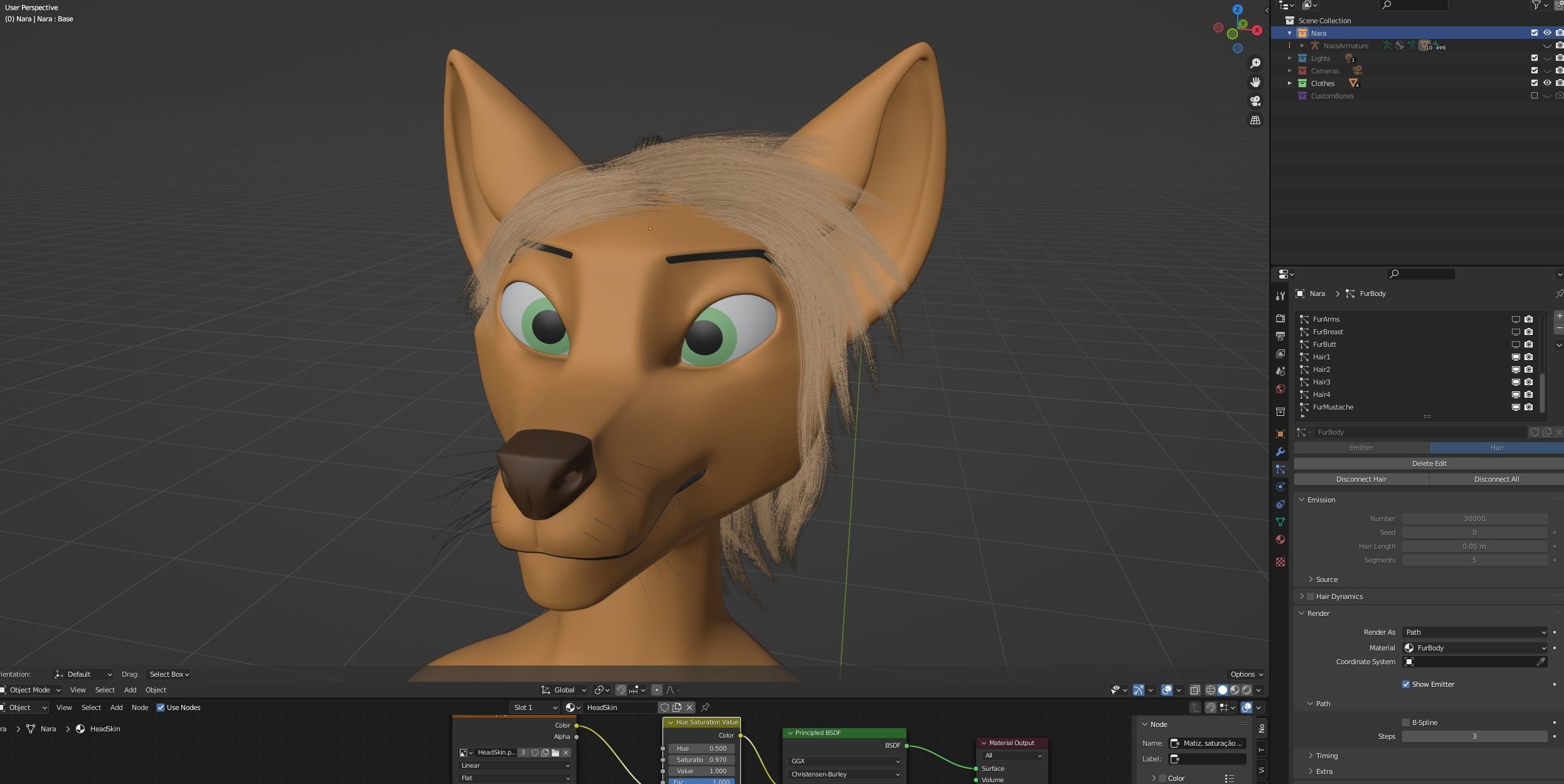This screenshot has width=1564, height=784.
Task: Enable the Hair Dynamics checkbox
Action: point(1311,596)
